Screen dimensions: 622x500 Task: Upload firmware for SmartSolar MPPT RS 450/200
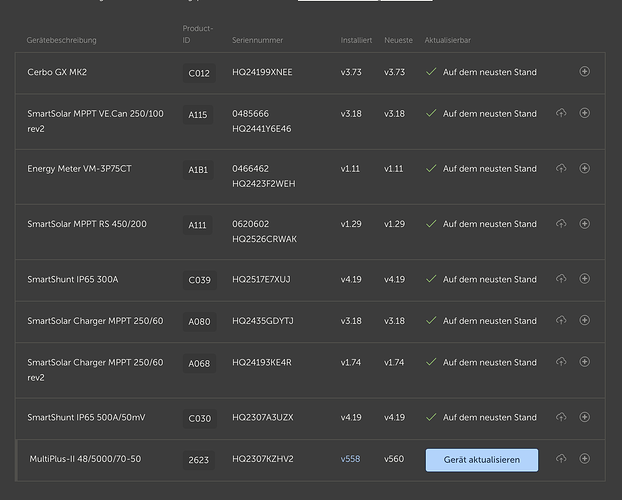(561, 223)
